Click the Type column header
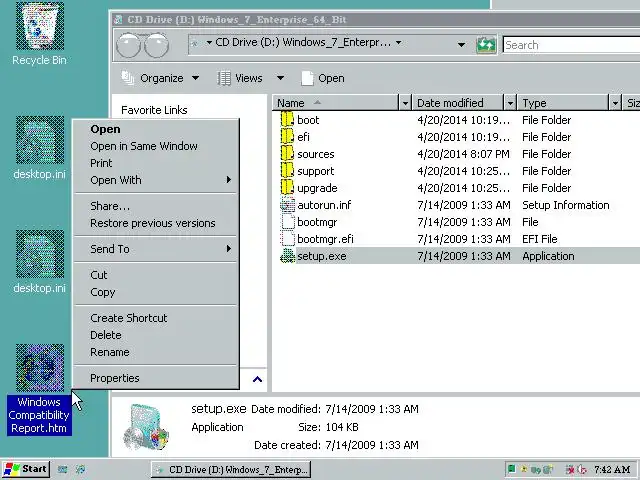Image resolution: width=640 pixels, height=480 pixels. point(563,103)
